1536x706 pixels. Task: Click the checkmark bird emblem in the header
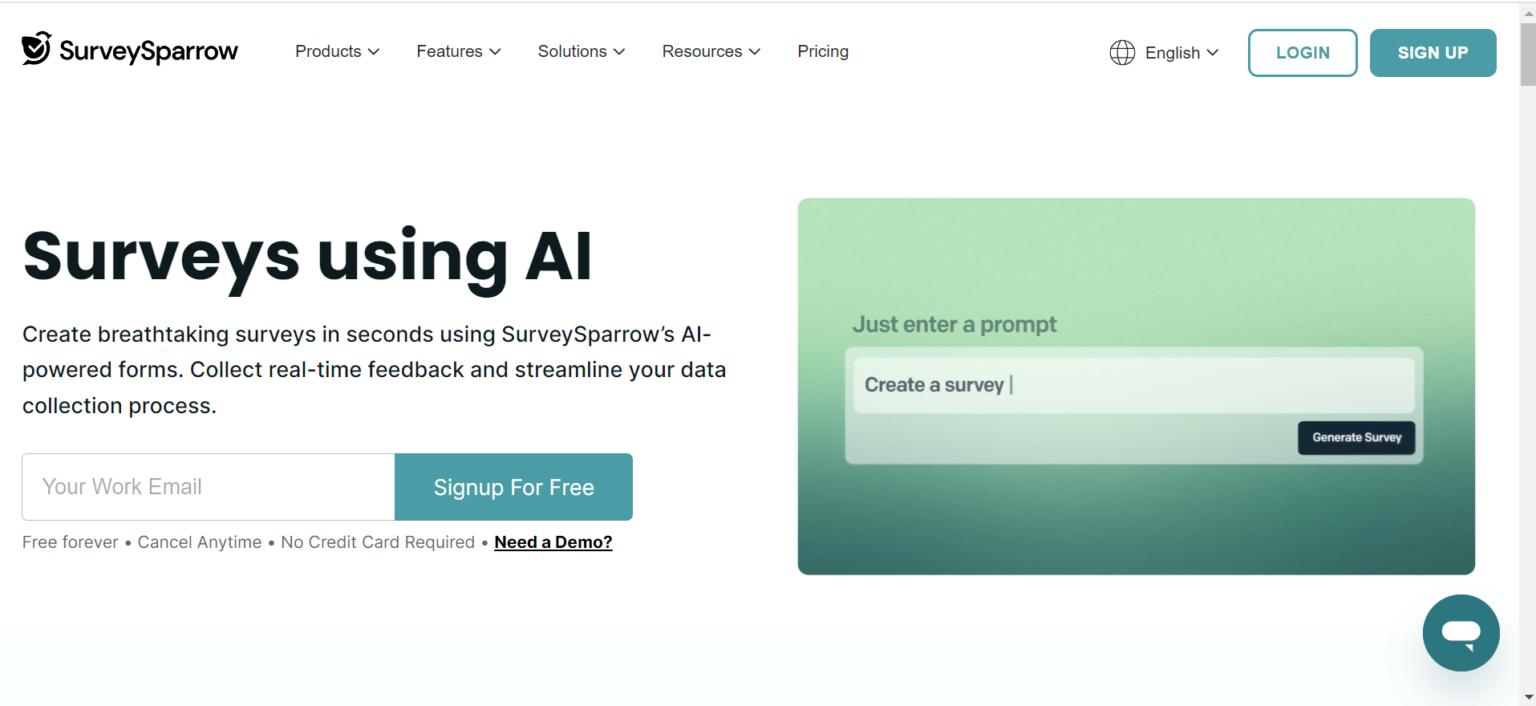35,48
